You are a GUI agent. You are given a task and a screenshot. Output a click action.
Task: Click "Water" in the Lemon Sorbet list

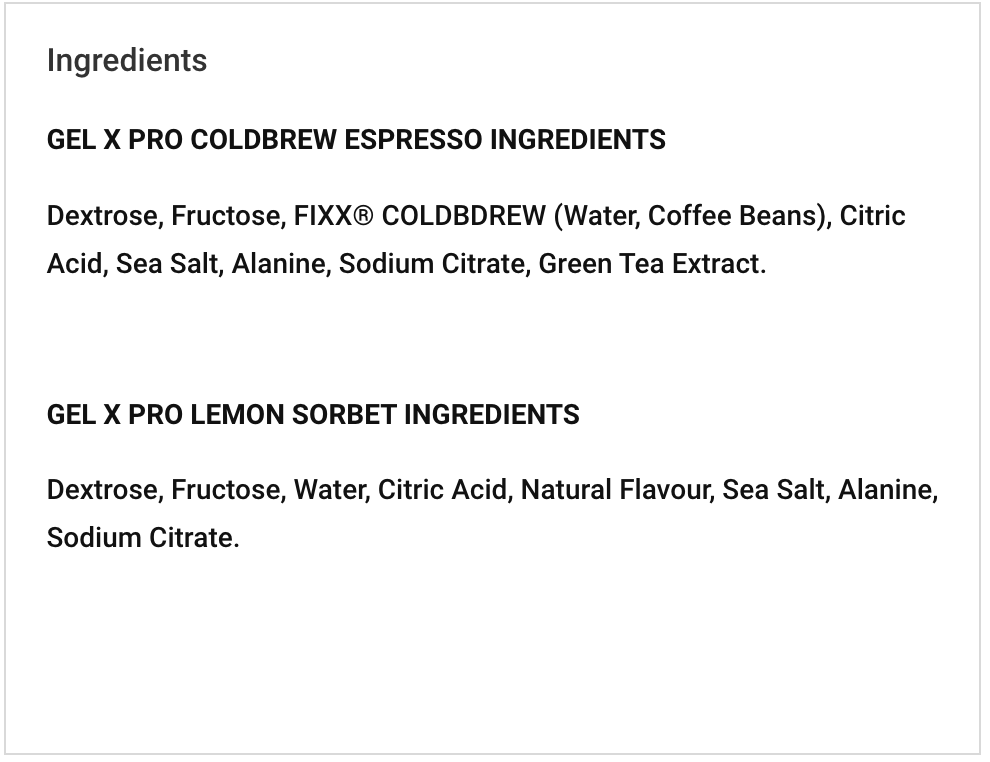pyautogui.click(x=330, y=490)
